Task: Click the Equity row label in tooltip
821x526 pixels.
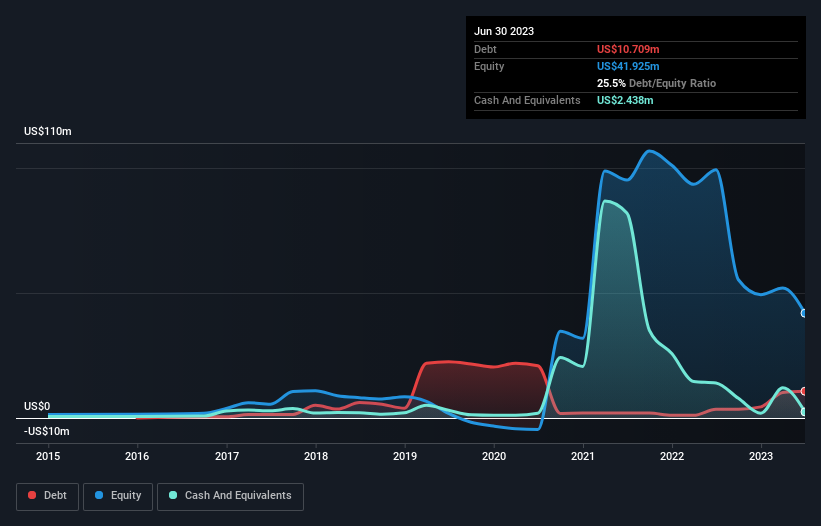Action: coord(489,66)
